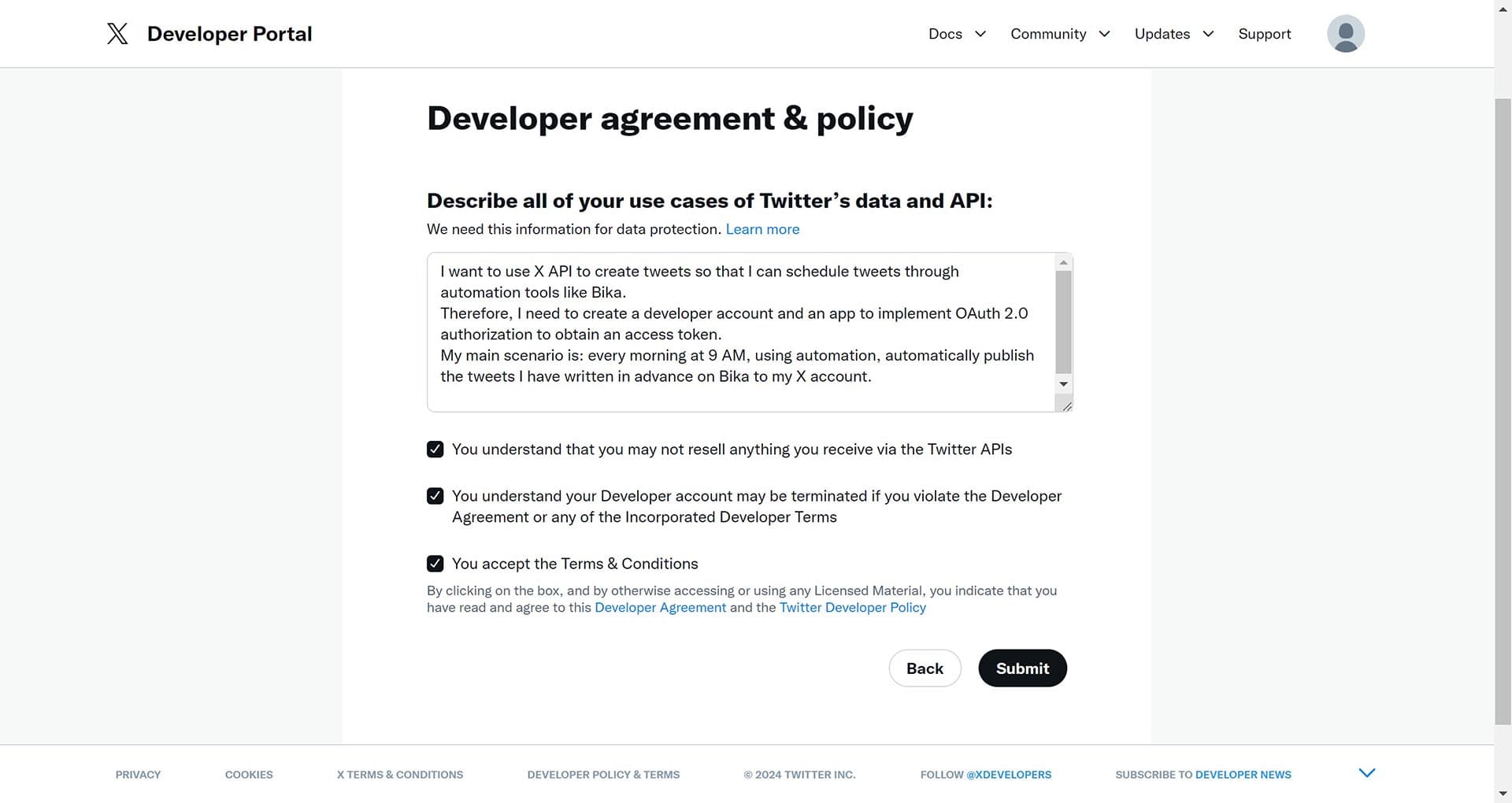
Task: Open the Support menu item
Action: (x=1264, y=34)
